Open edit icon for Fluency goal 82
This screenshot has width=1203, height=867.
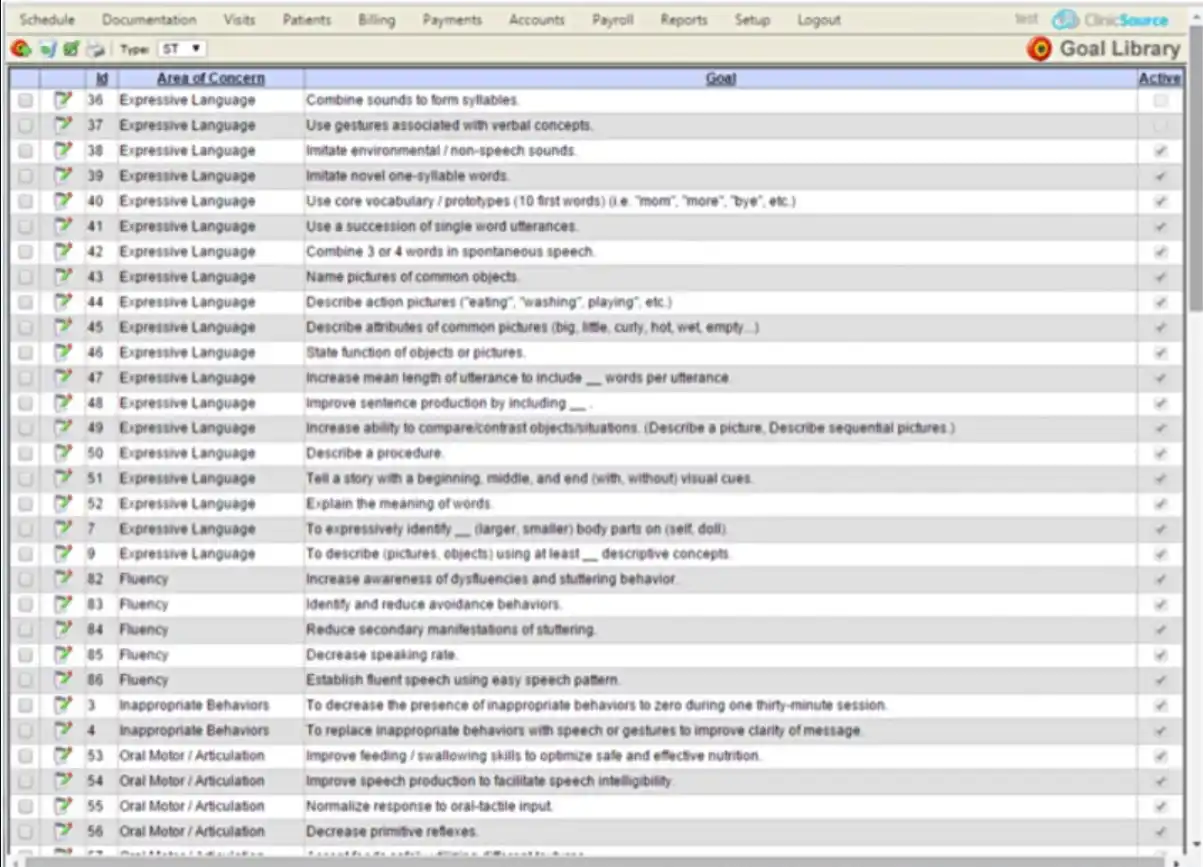click(x=62, y=578)
